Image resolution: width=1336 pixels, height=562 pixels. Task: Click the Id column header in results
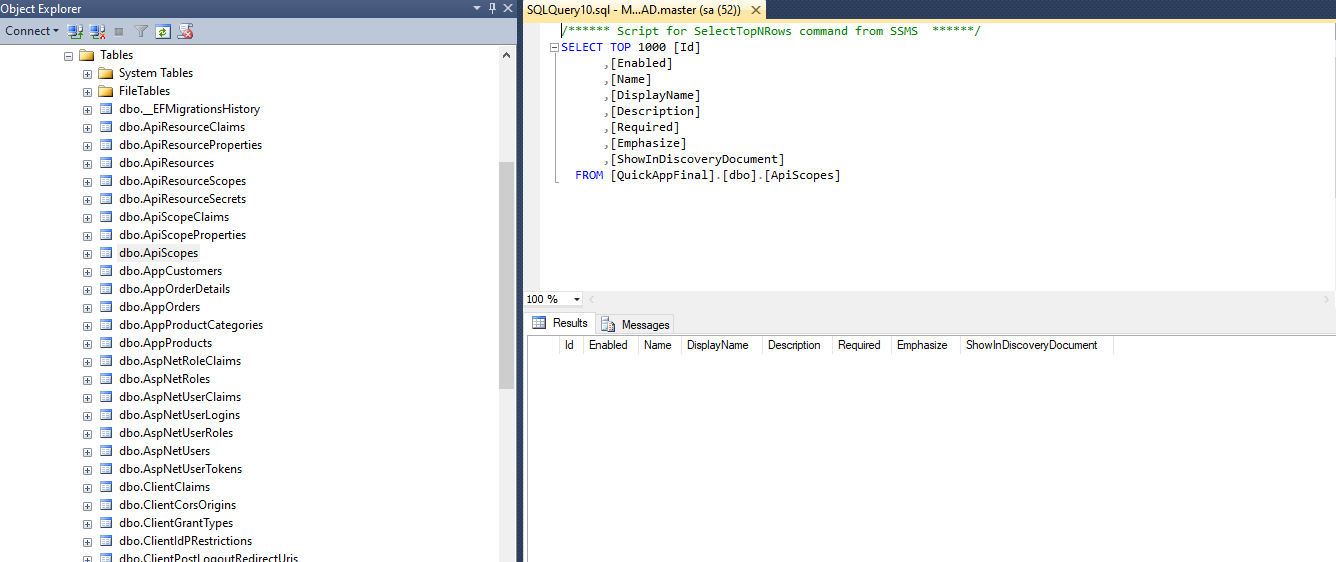click(570, 345)
